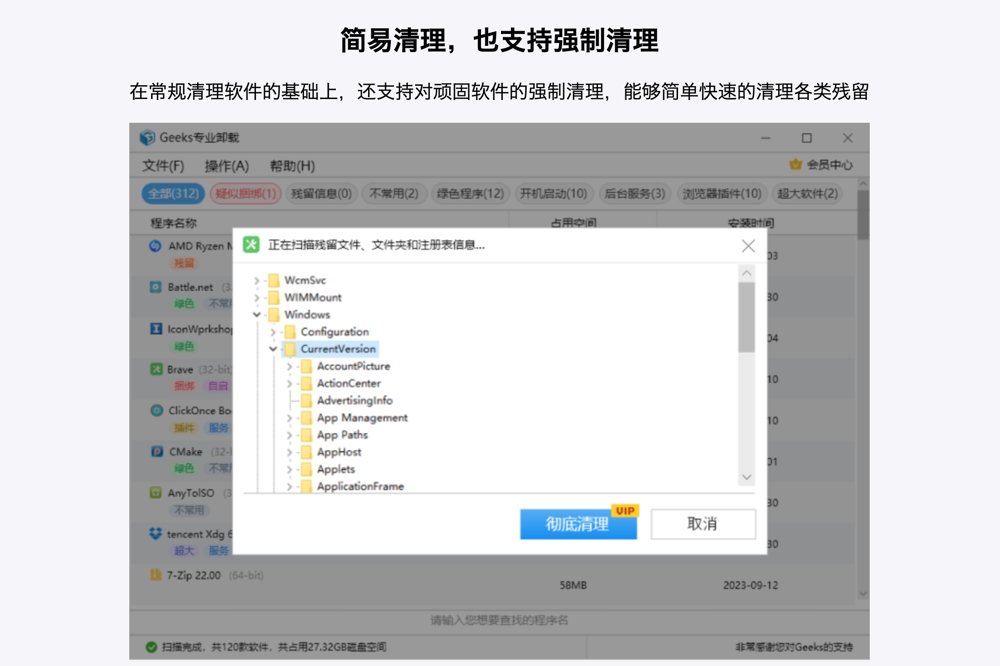Select the tencent Xdg program icon

coord(157,533)
